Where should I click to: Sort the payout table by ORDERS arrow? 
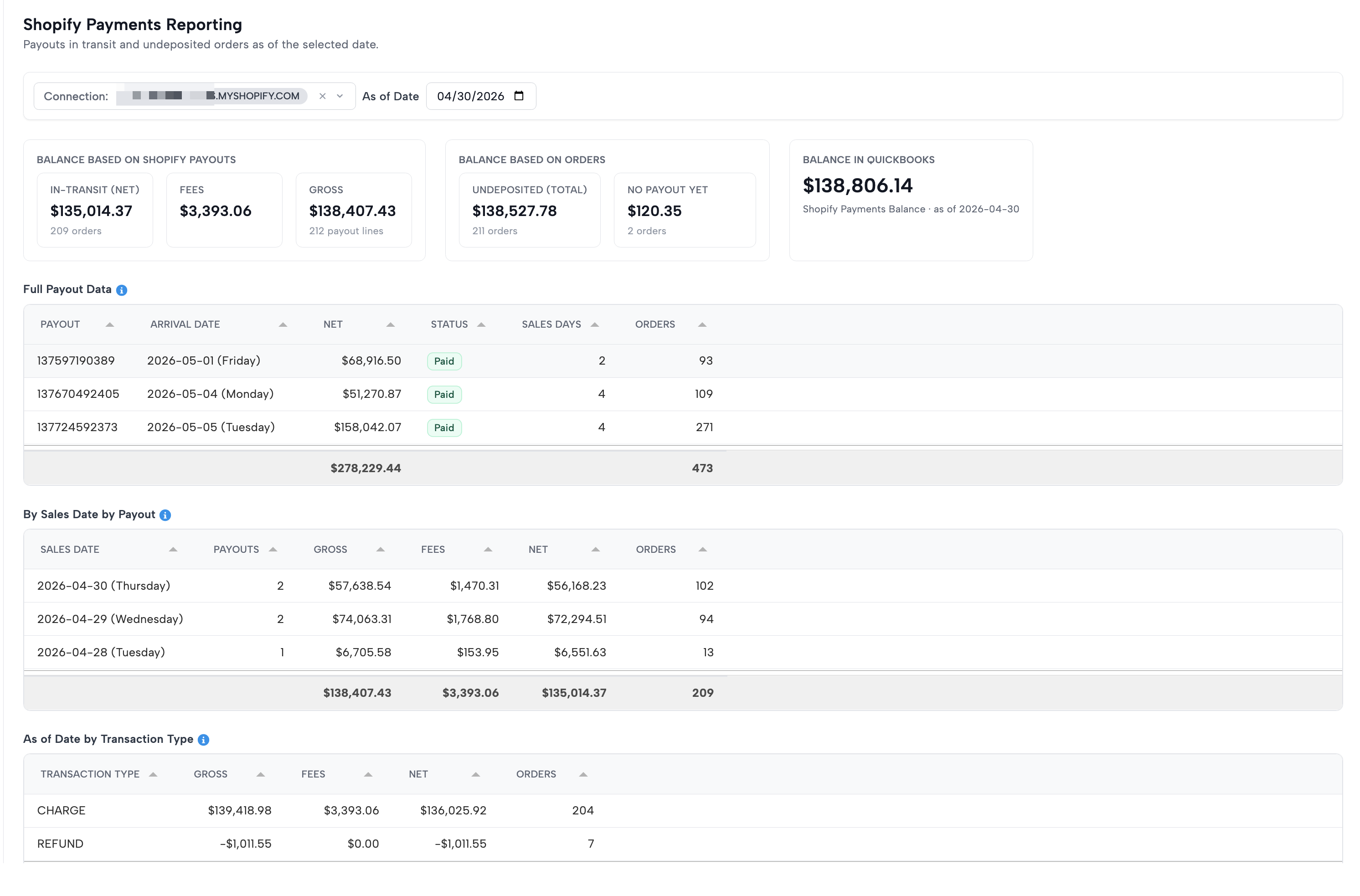(702, 324)
